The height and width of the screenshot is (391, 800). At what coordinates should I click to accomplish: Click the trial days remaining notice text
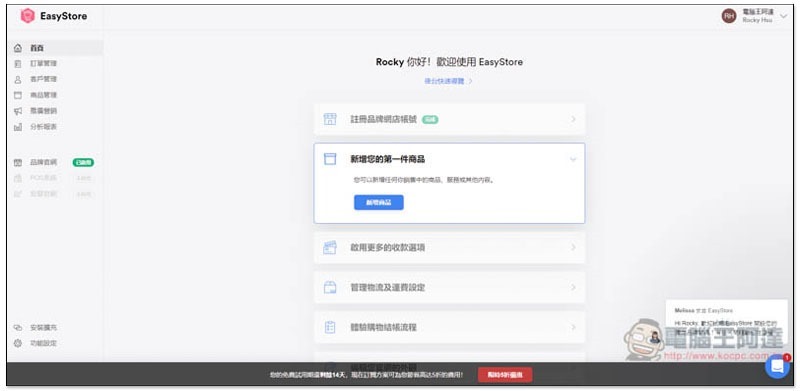pyautogui.click(x=366, y=375)
